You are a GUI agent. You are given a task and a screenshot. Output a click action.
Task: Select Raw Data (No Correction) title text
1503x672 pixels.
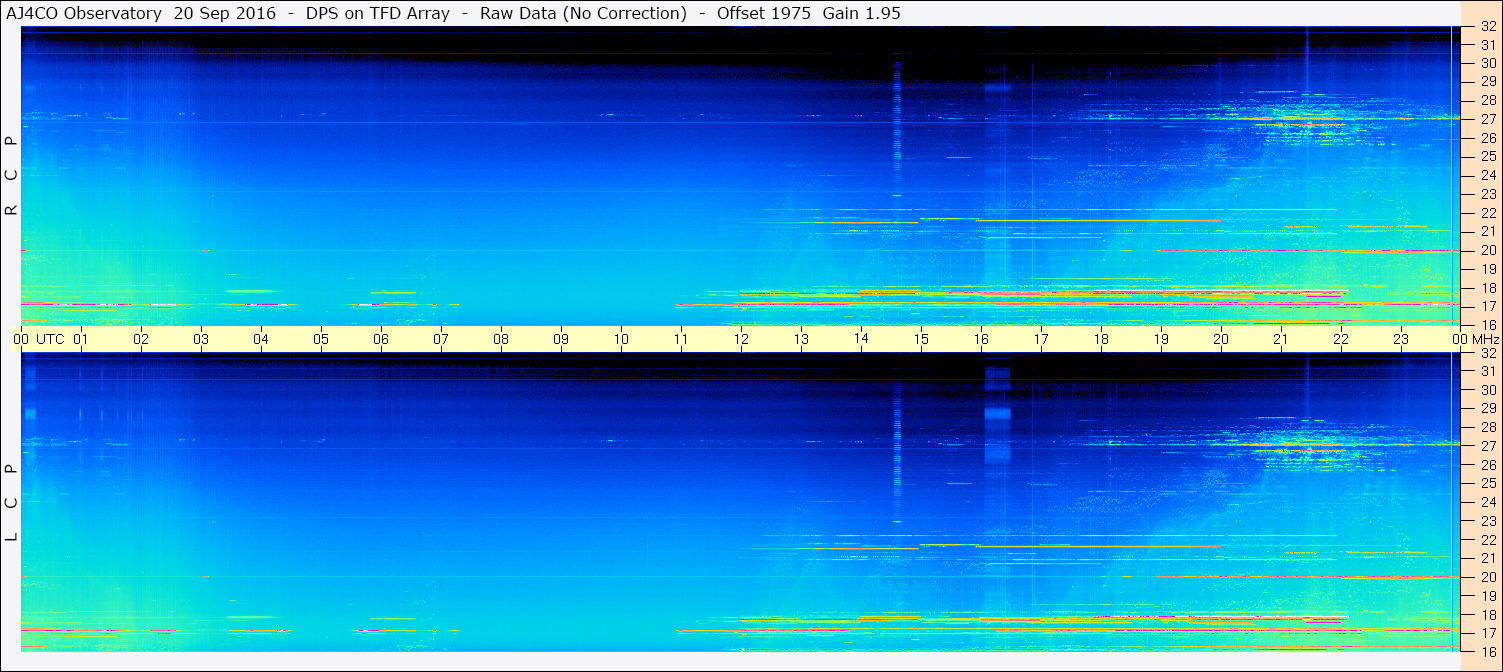point(583,14)
